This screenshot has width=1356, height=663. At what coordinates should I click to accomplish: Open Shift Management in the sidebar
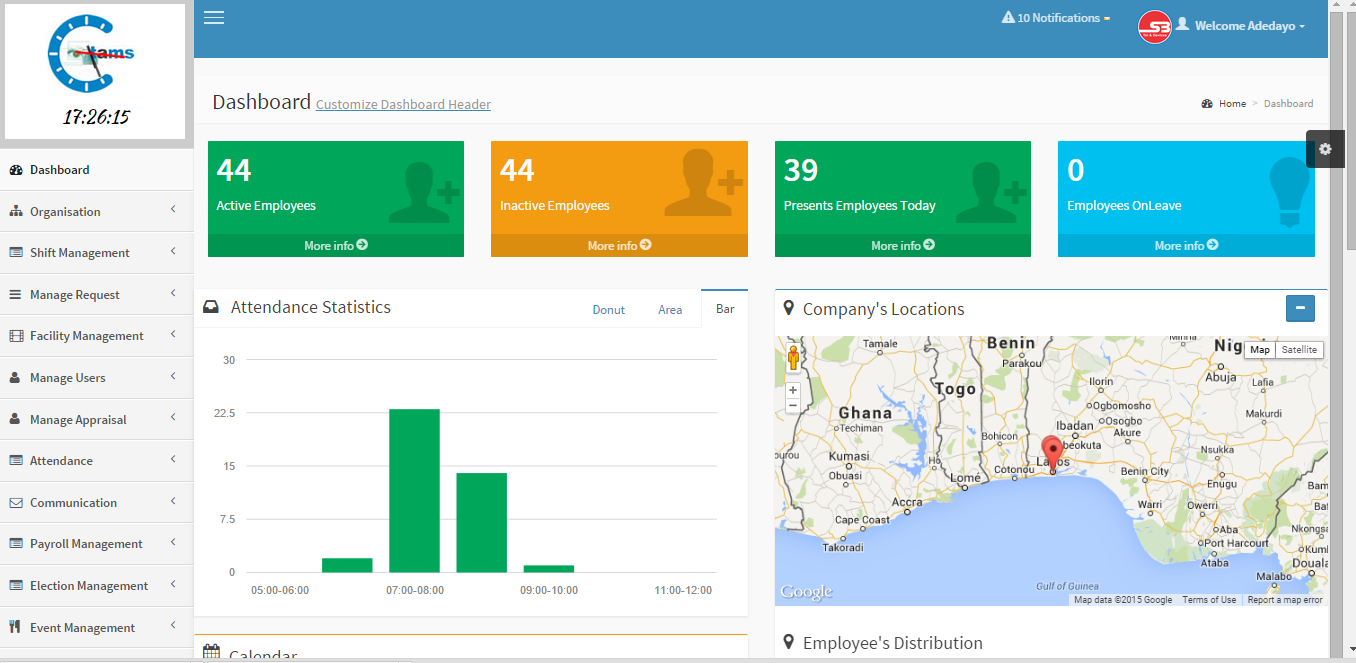click(x=80, y=253)
